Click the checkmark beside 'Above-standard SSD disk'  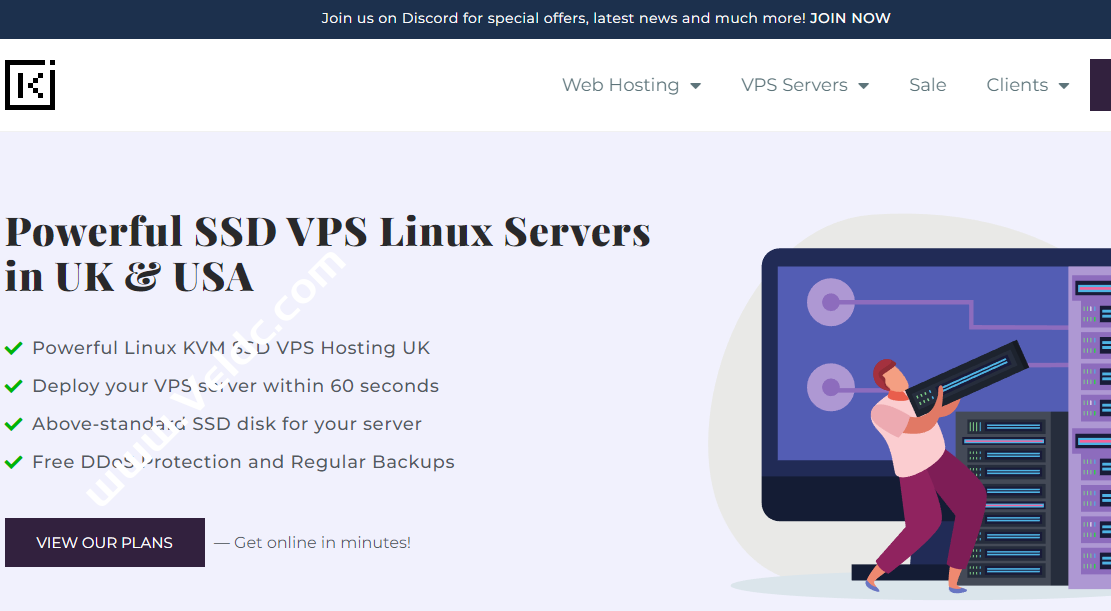(14, 425)
